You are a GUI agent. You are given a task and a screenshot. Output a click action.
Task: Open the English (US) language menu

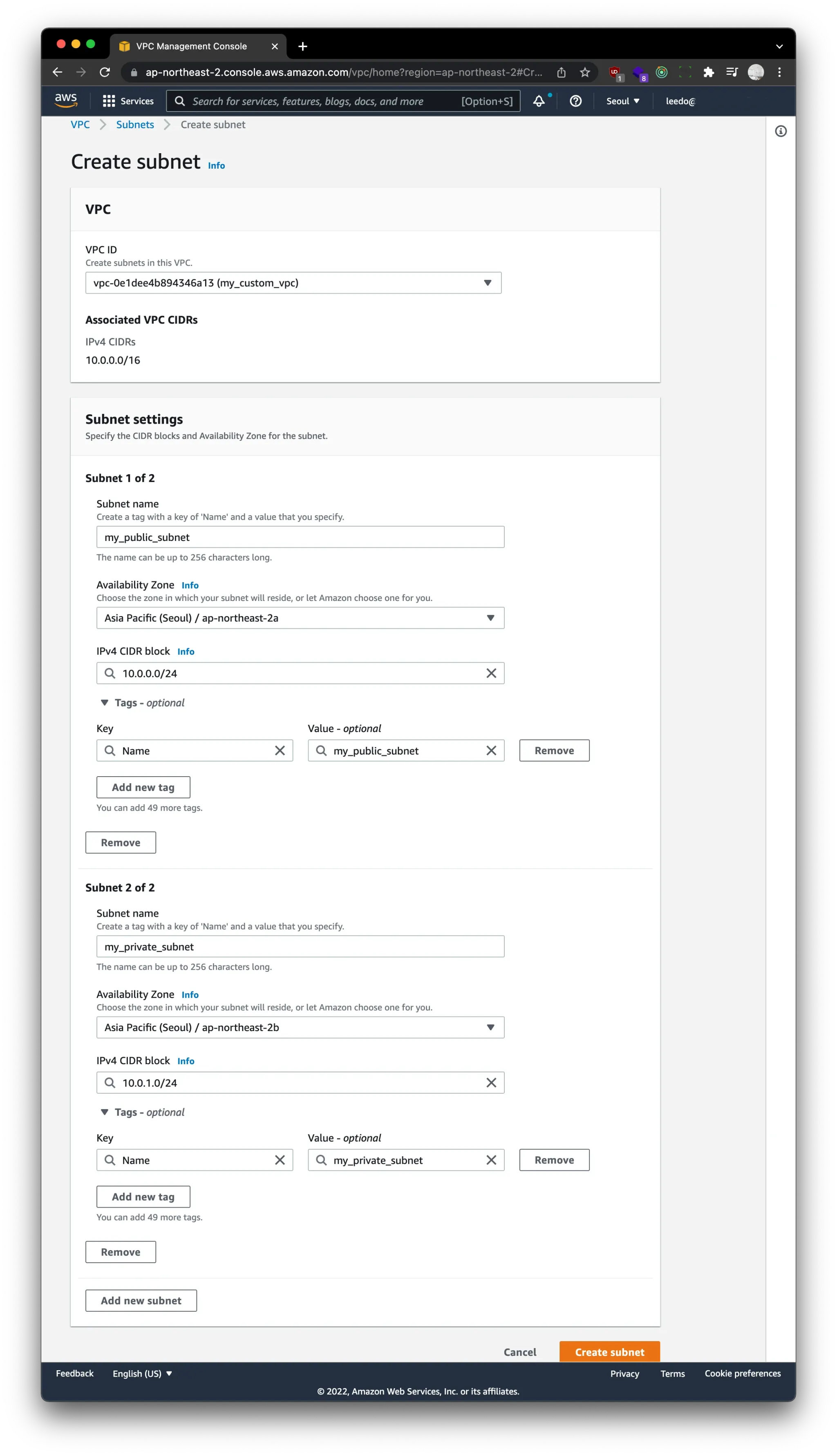click(142, 1373)
